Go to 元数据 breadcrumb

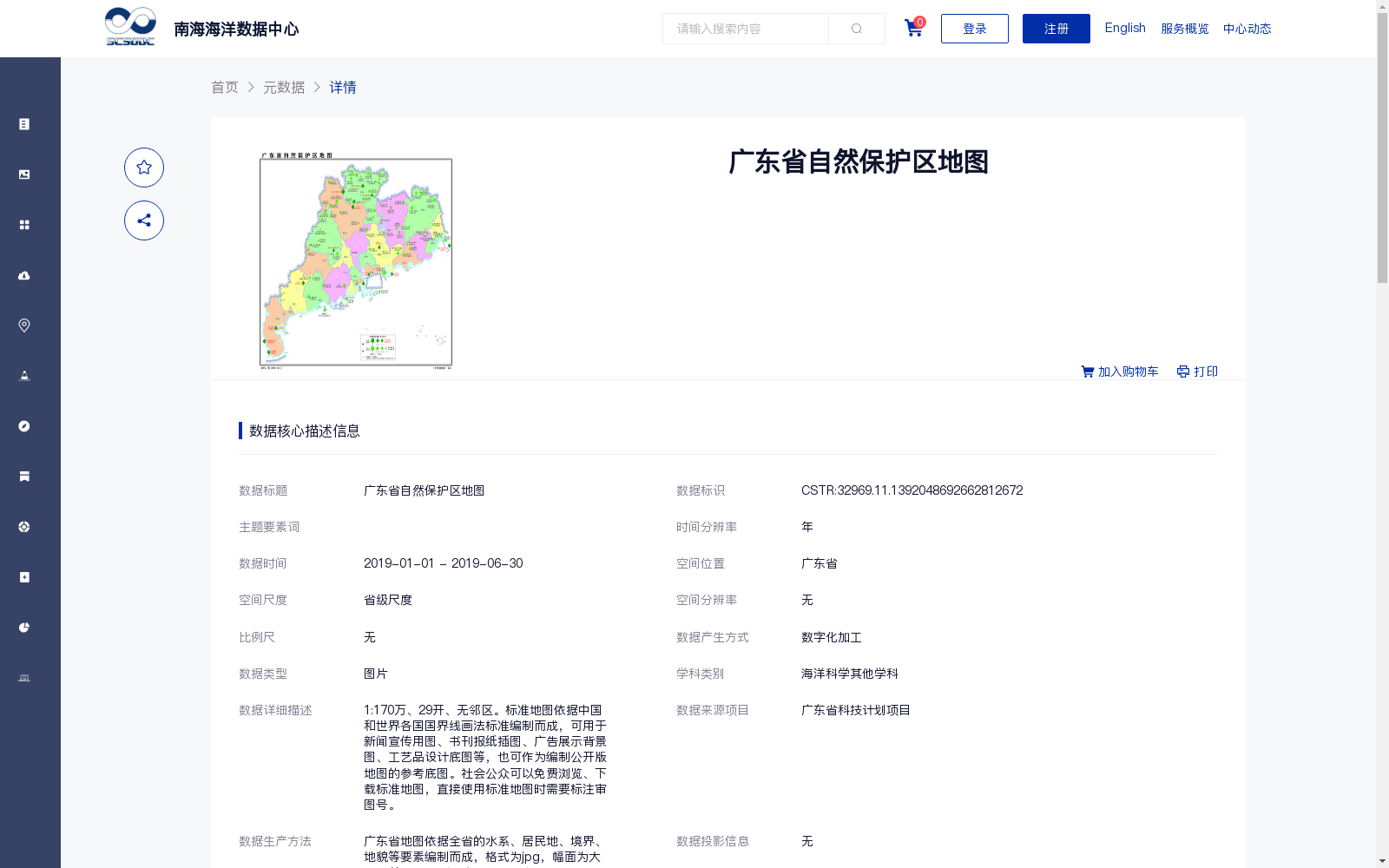(284, 87)
